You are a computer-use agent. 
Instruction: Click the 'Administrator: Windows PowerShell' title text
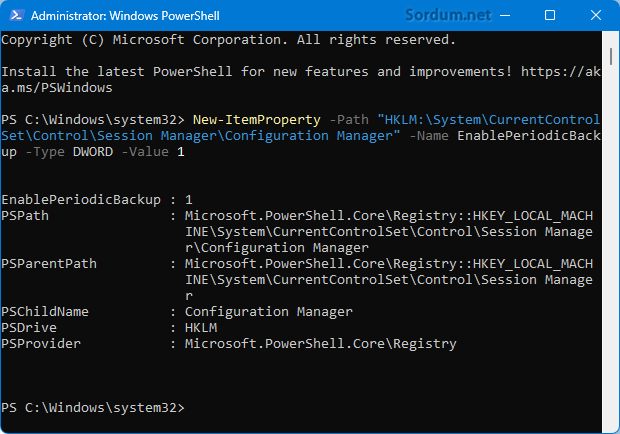click(125, 16)
